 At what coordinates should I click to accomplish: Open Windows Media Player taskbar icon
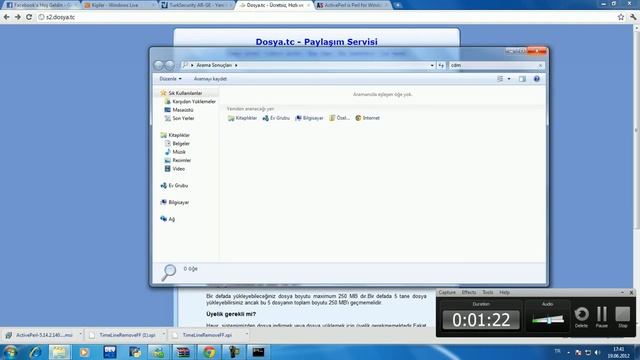[x=84, y=352]
